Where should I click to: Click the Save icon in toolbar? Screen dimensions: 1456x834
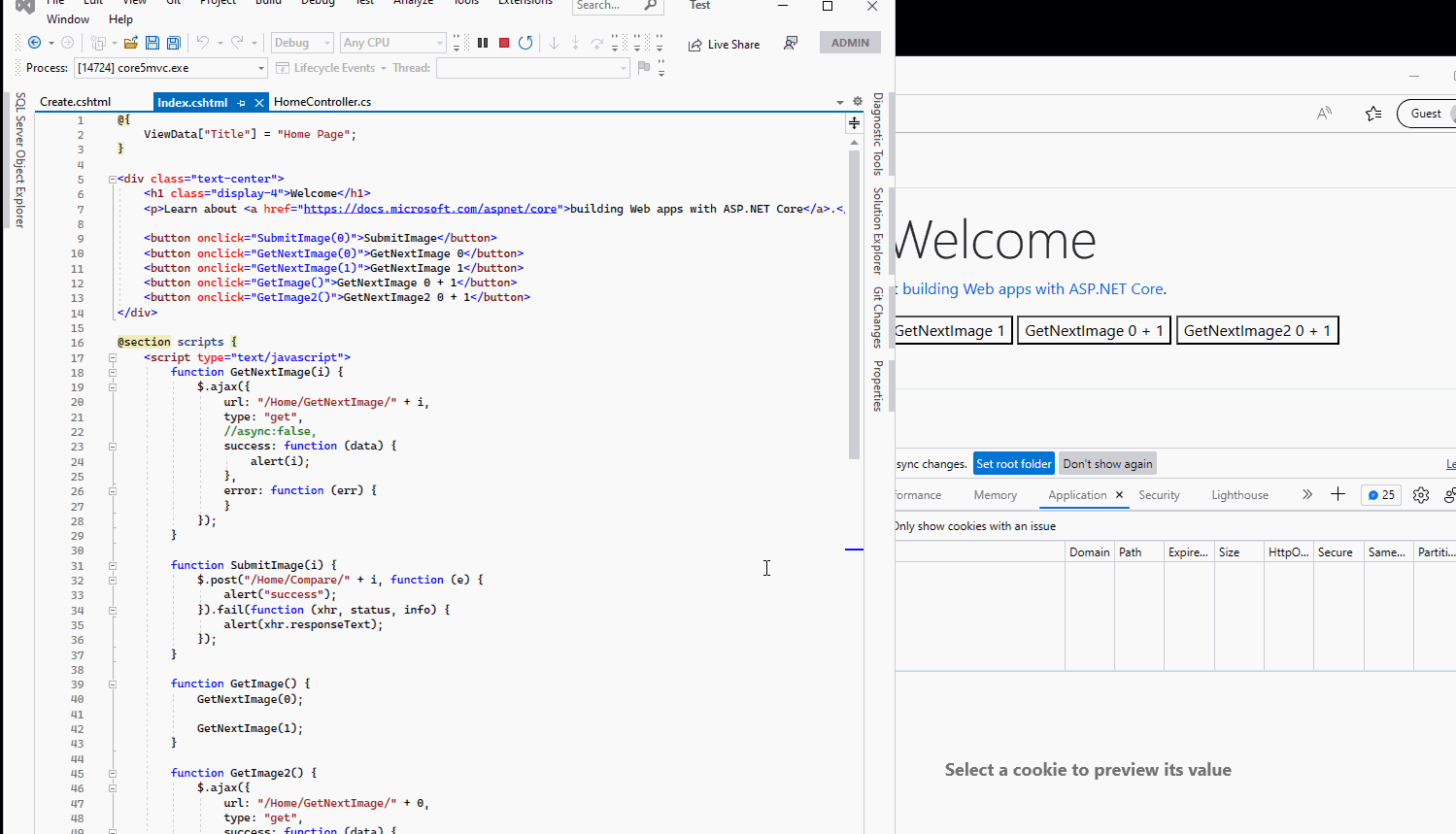pyautogui.click(x=152, y=43)
